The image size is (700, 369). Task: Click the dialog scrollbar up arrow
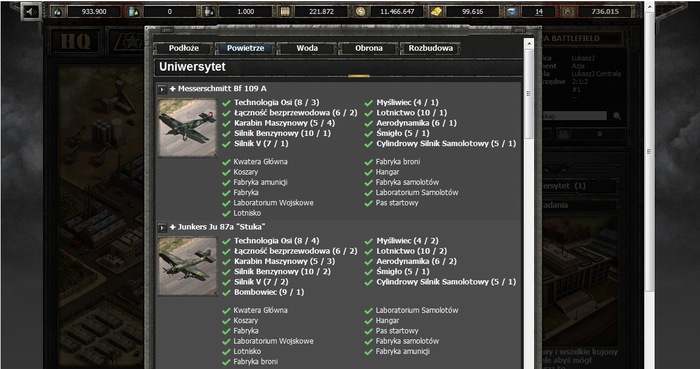[x=529, y=44]
